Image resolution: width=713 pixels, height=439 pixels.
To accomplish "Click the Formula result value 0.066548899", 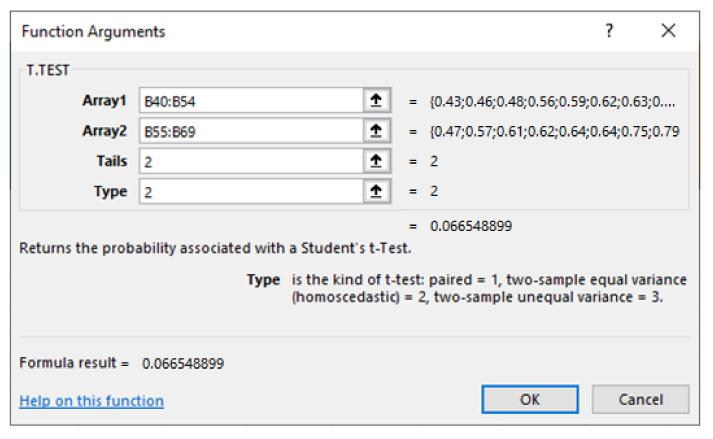I will [183, 363].
